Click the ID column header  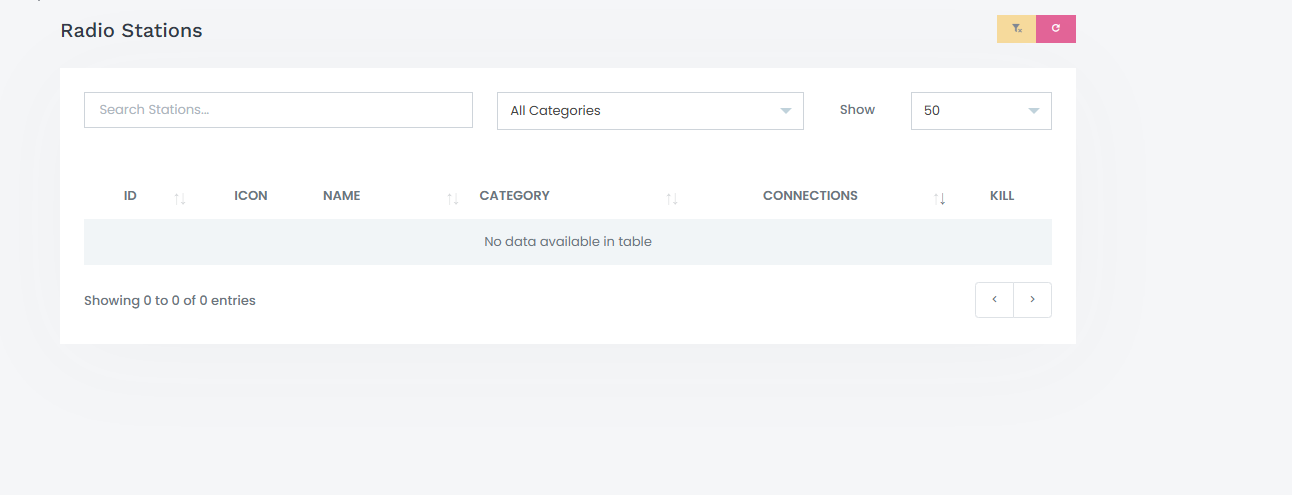coord(130,196)
